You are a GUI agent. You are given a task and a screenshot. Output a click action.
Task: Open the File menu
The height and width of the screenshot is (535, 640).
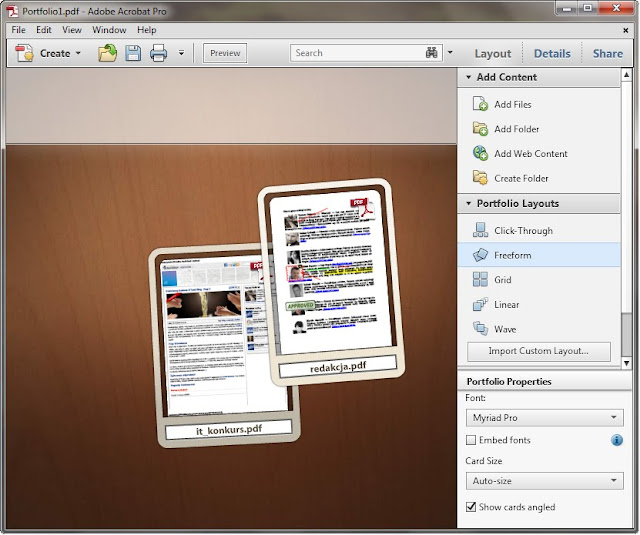click(x=18, y=30)
